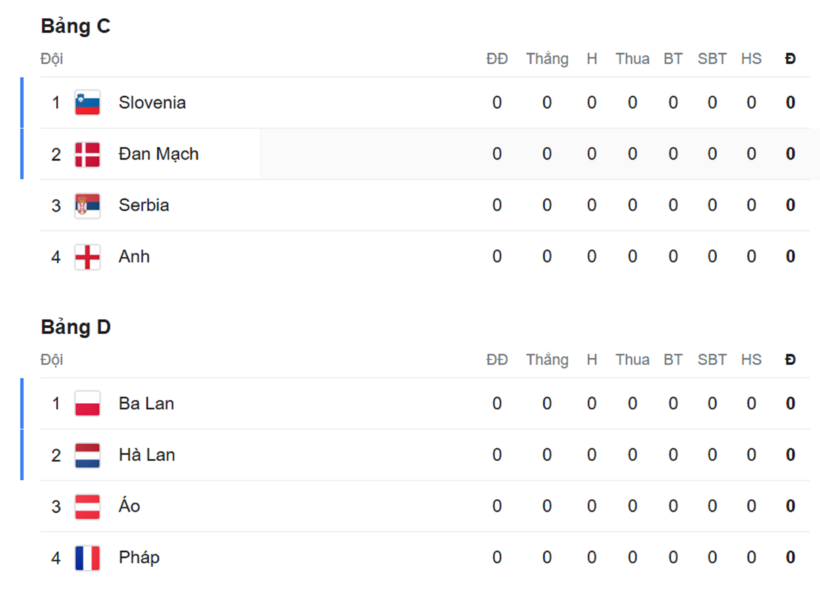Open the Đan Mạch team link

[158, 154]
